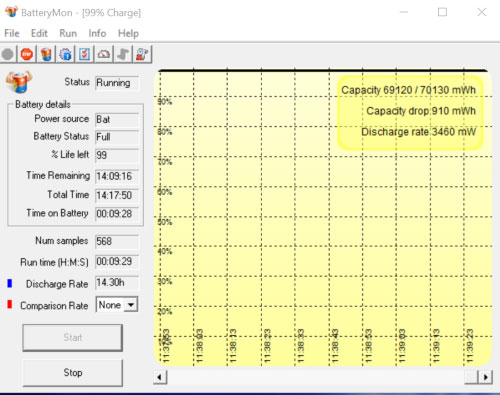Click the Total Time field 14:17:50
Screen dimensions: 500x395
coord(117,195)
